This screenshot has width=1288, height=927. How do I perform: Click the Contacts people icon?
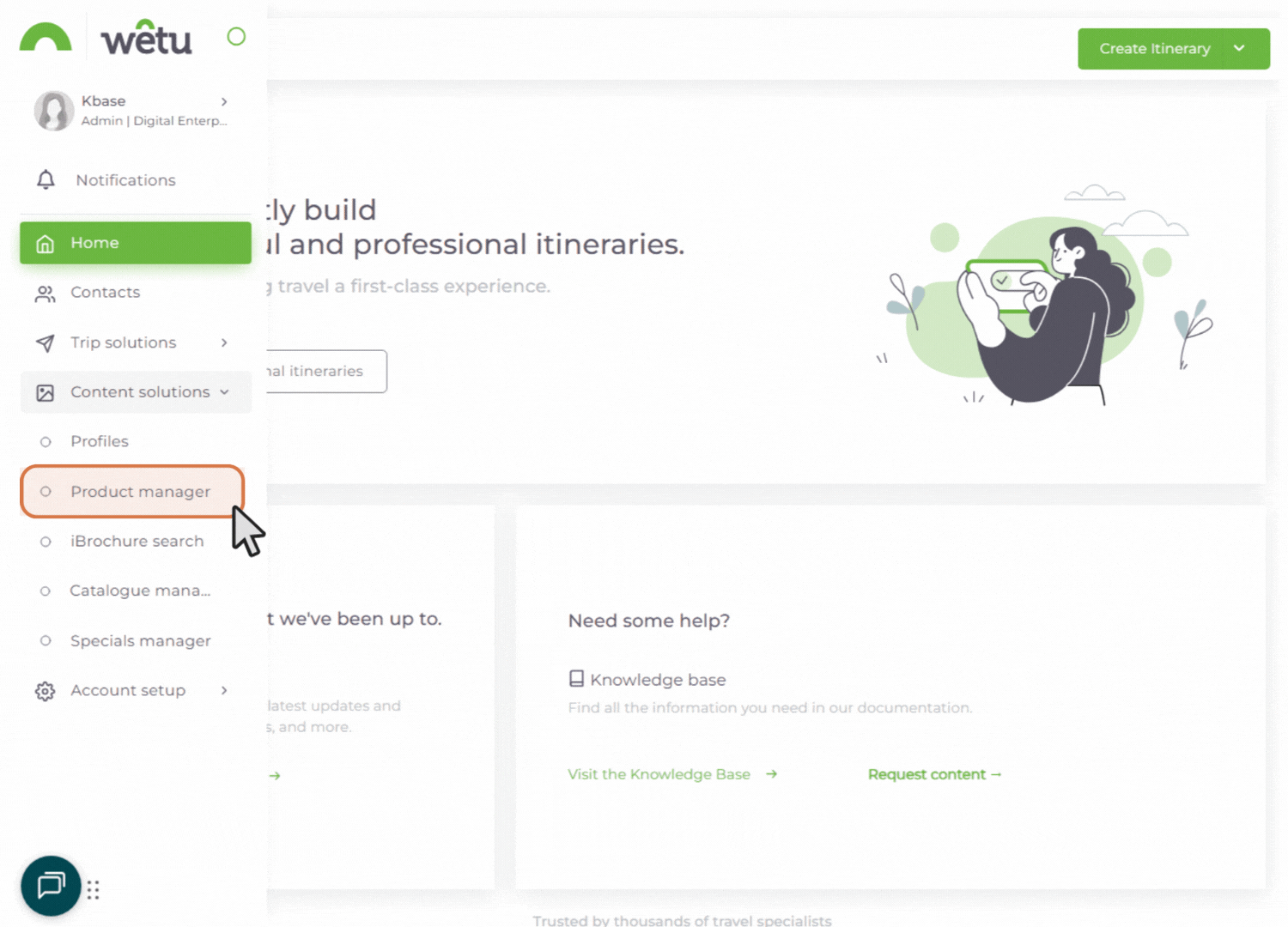pyautogui.click(x=46, y=294)
